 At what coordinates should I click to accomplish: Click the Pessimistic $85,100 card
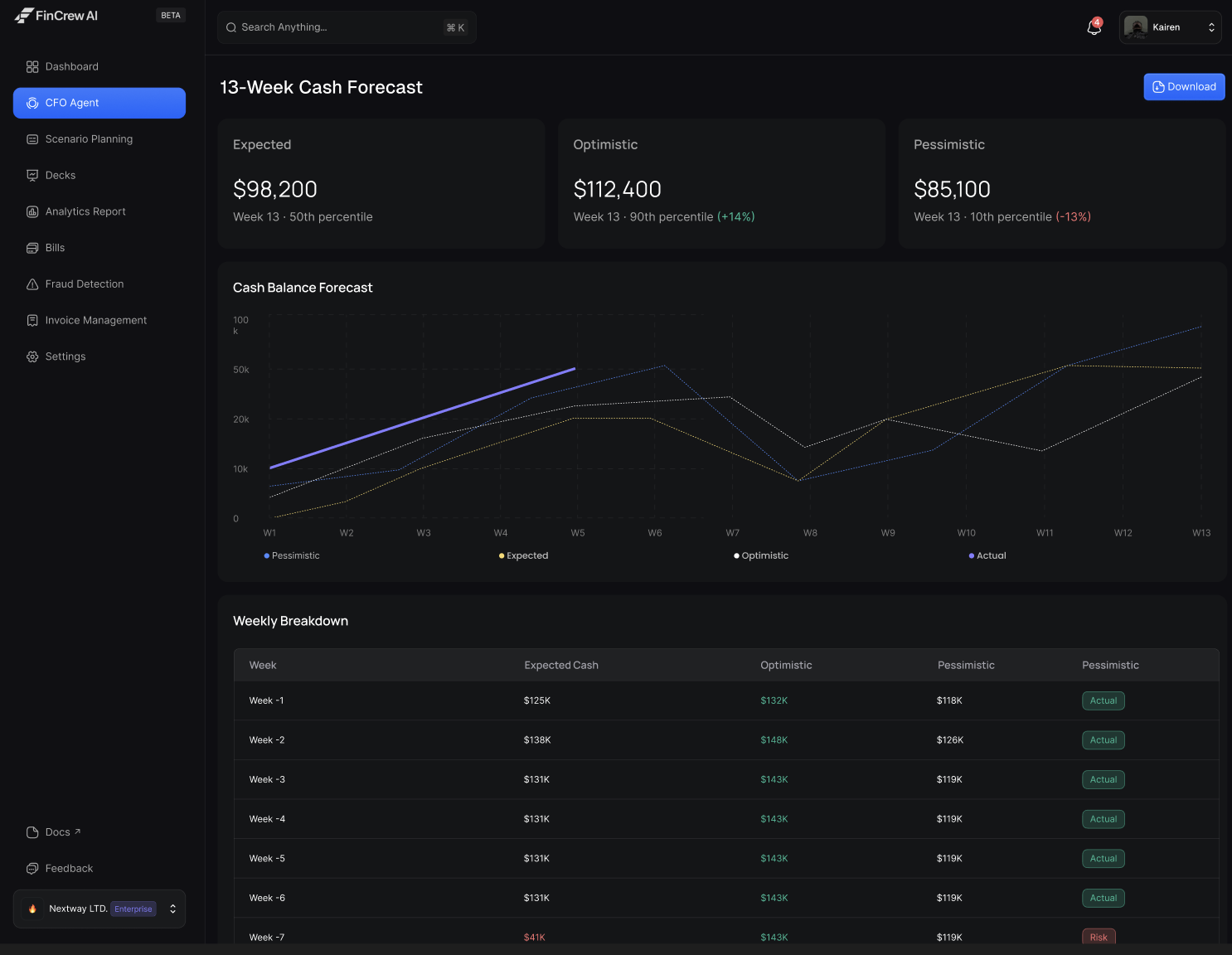click(1062, 183)
